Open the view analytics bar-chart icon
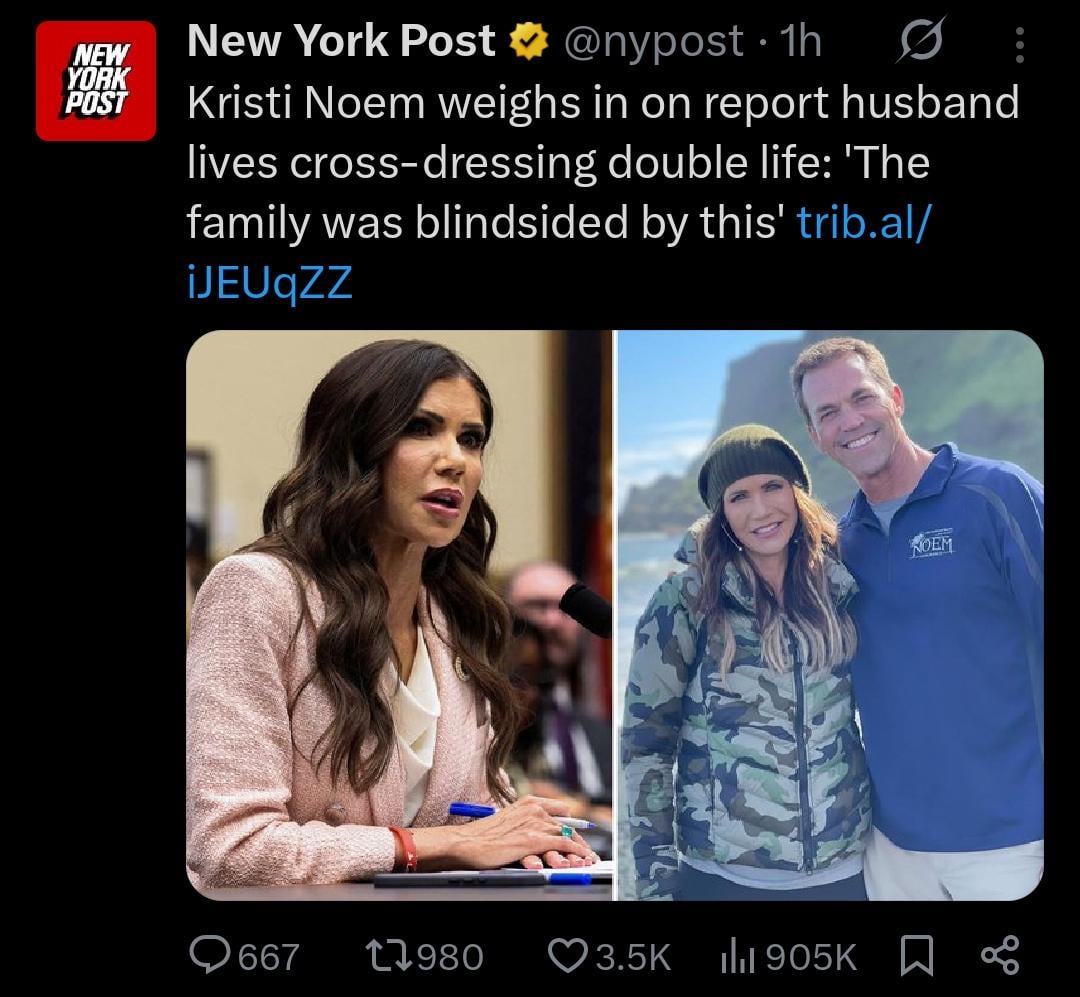Screen dimensions: 1080x997 click(739, 955)
